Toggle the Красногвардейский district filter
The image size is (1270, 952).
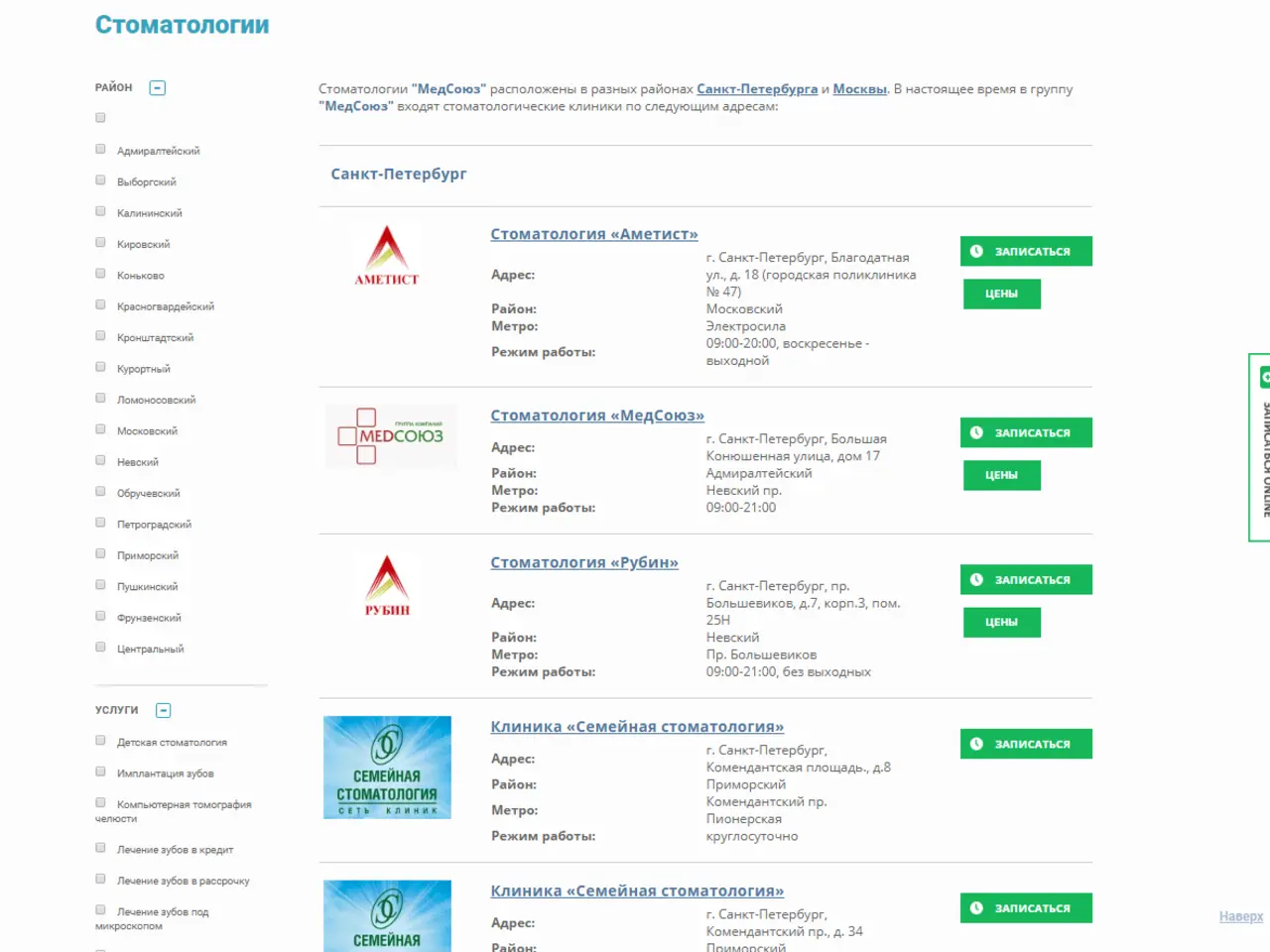(x=100, y=304)
